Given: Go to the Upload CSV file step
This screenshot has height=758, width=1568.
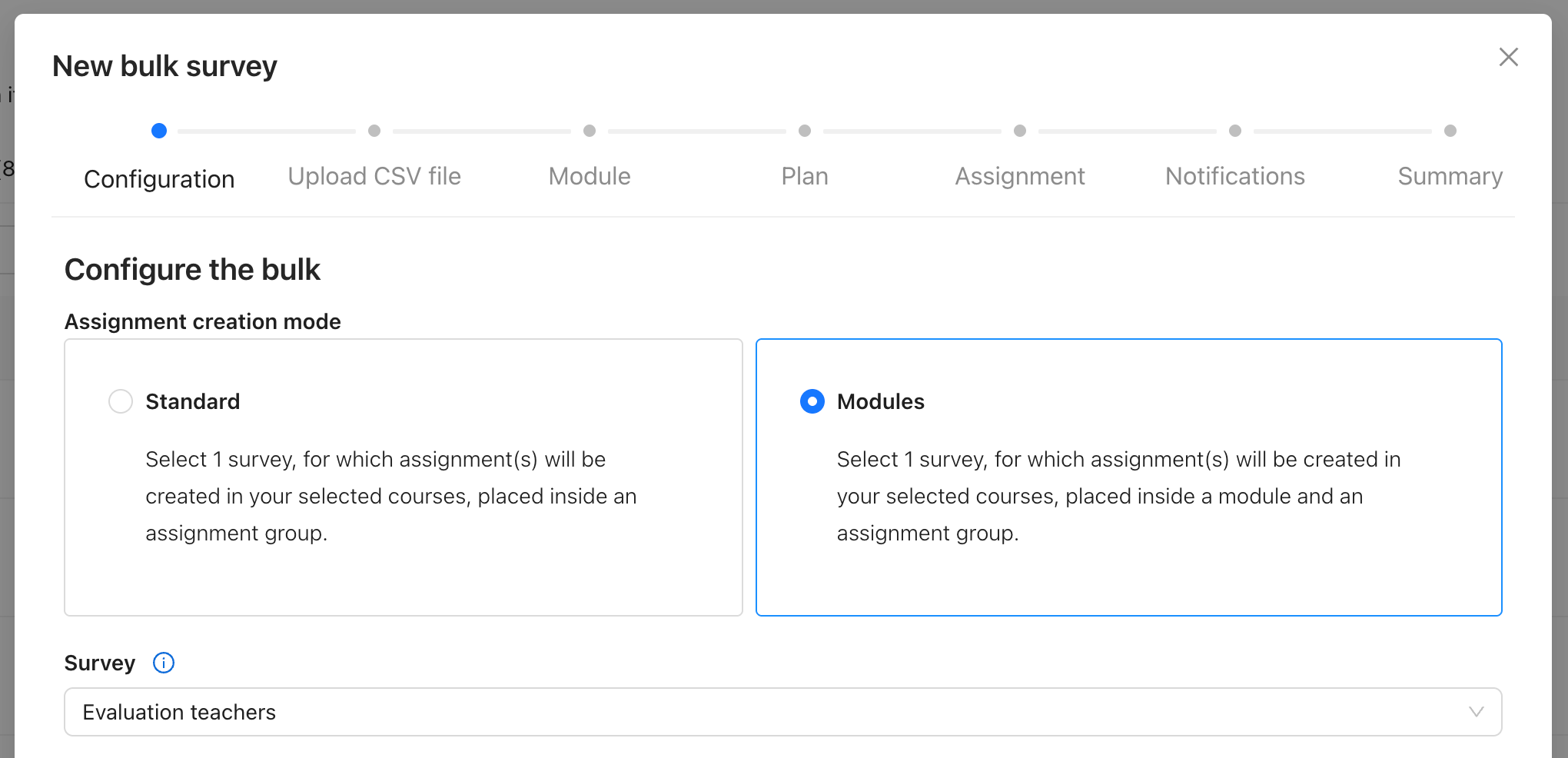Looking at the screenshot, I should [x=374, y=176].
